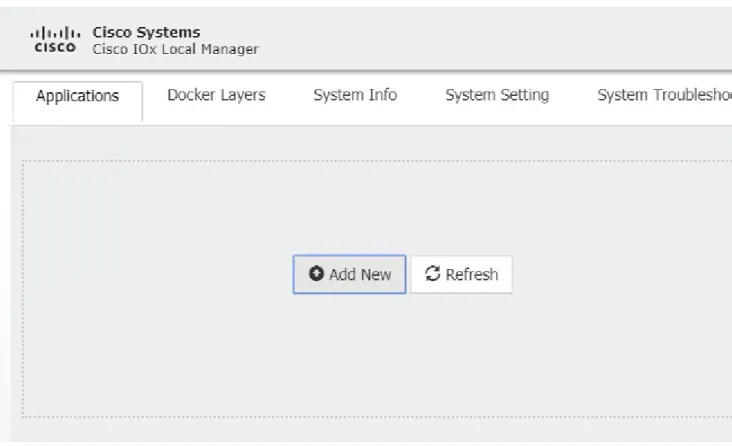Add a new application with Add New
This screenshot has width=732, height=446.
[x=349, y=274]
